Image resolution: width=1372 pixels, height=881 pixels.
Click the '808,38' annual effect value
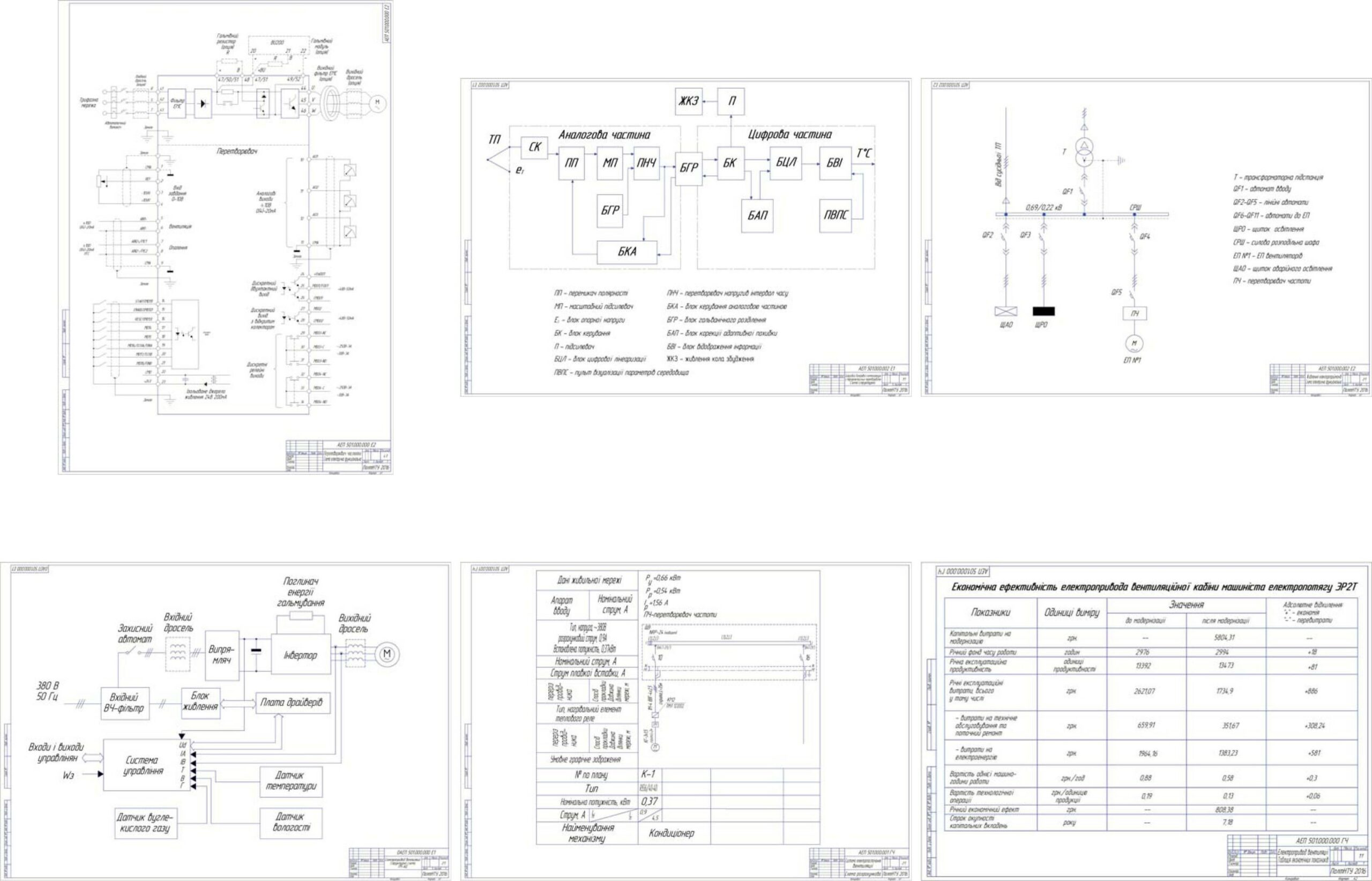pyautogui.click(x=1226, y=810)
